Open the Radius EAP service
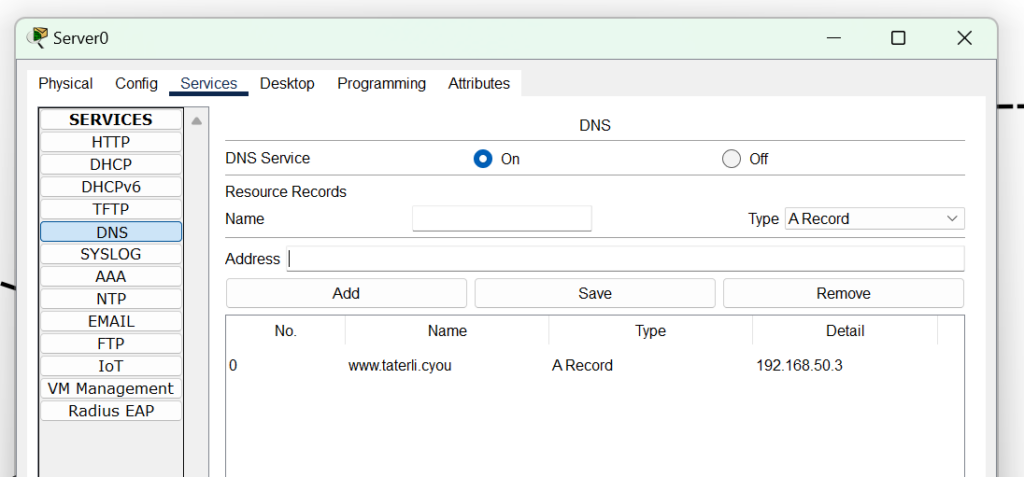 (x=111, y=411)
